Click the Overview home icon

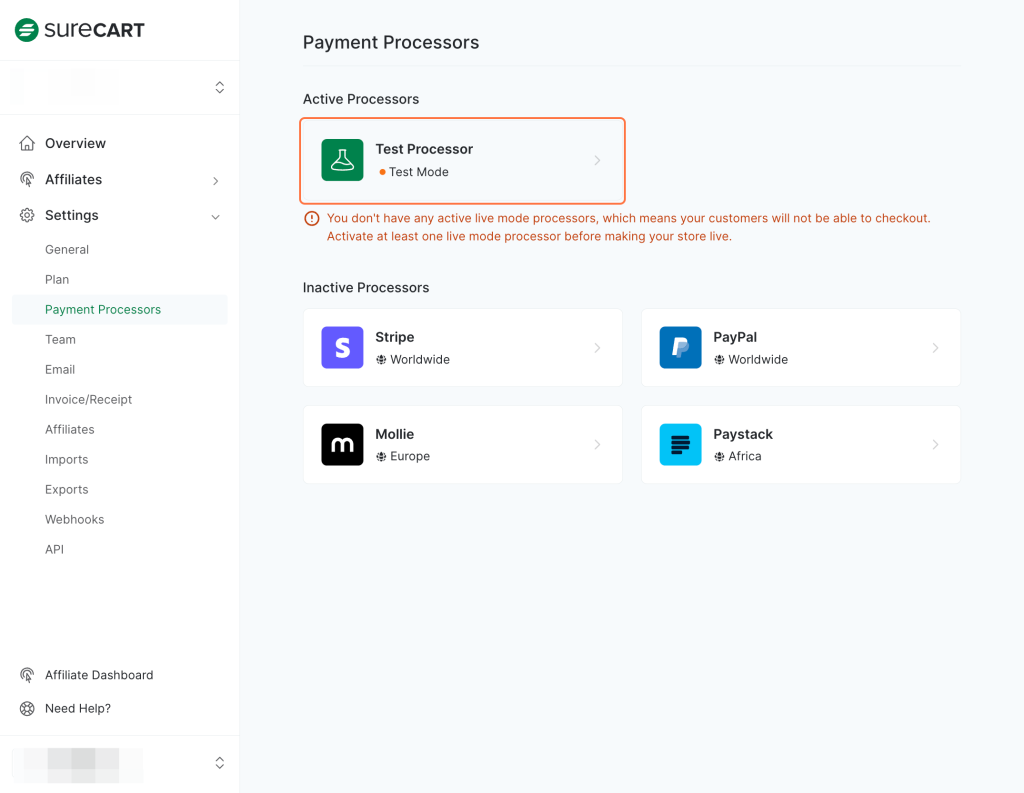coord(25,143)
